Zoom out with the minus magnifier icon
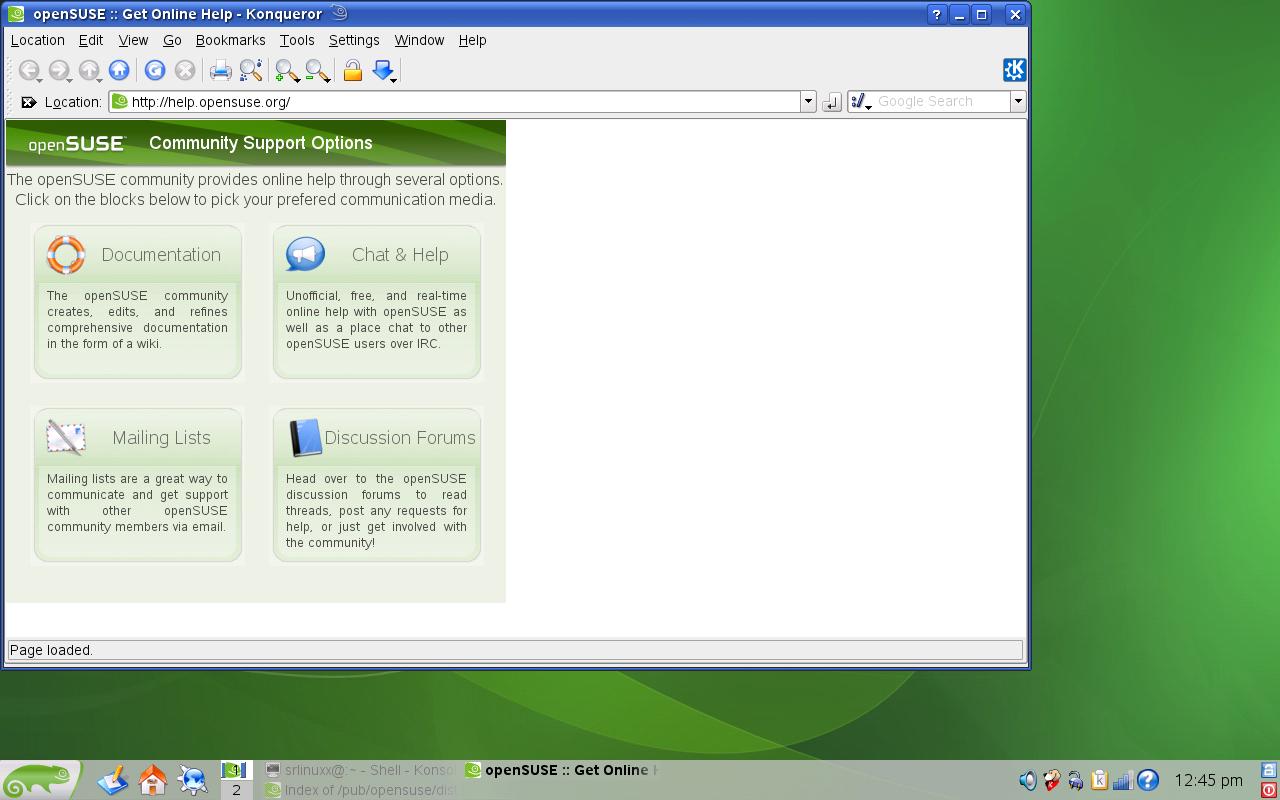Viewport: 1280px width, 800px height. pos(316,70)
